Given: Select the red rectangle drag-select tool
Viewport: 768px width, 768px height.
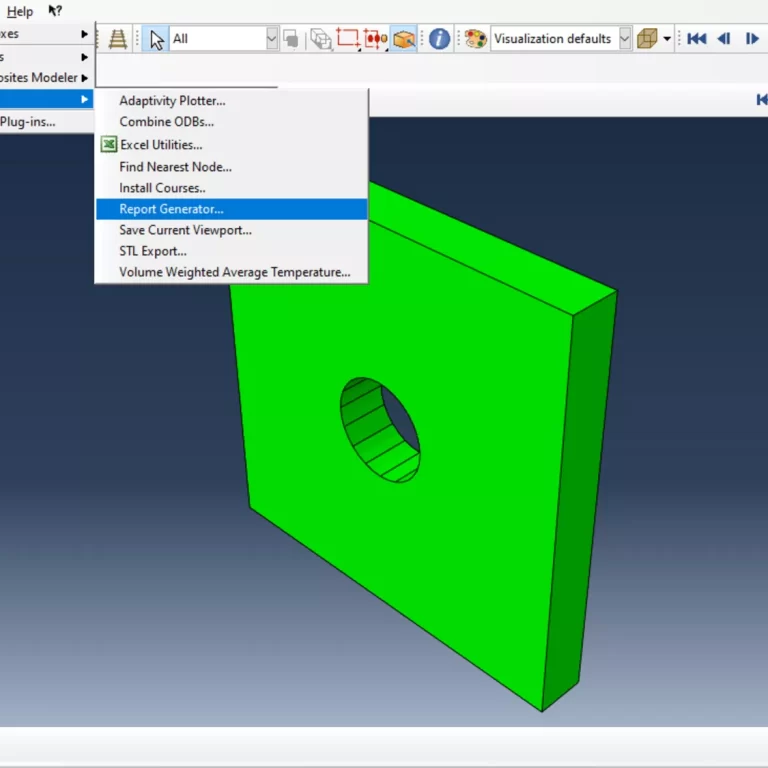Looking at the screenshot, I should tap(348, 39).
